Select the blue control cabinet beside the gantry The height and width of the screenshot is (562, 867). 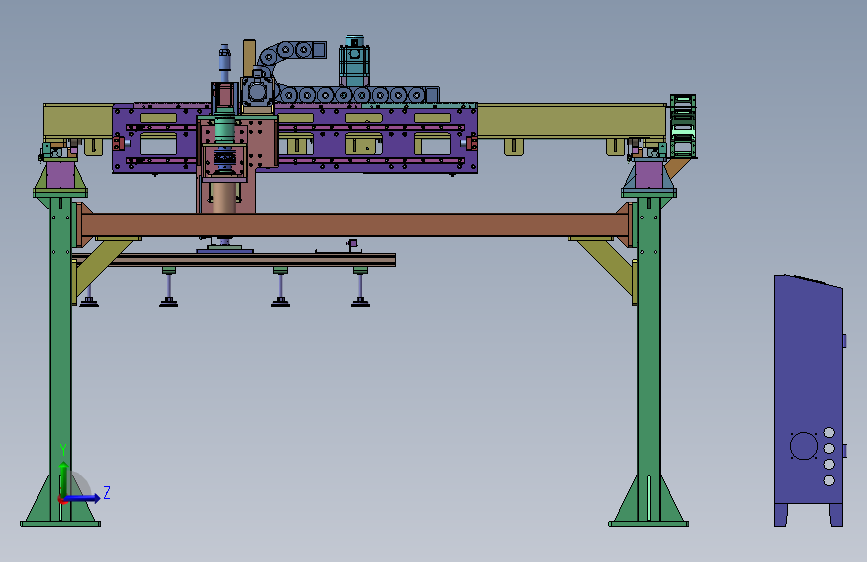(808, 400)
